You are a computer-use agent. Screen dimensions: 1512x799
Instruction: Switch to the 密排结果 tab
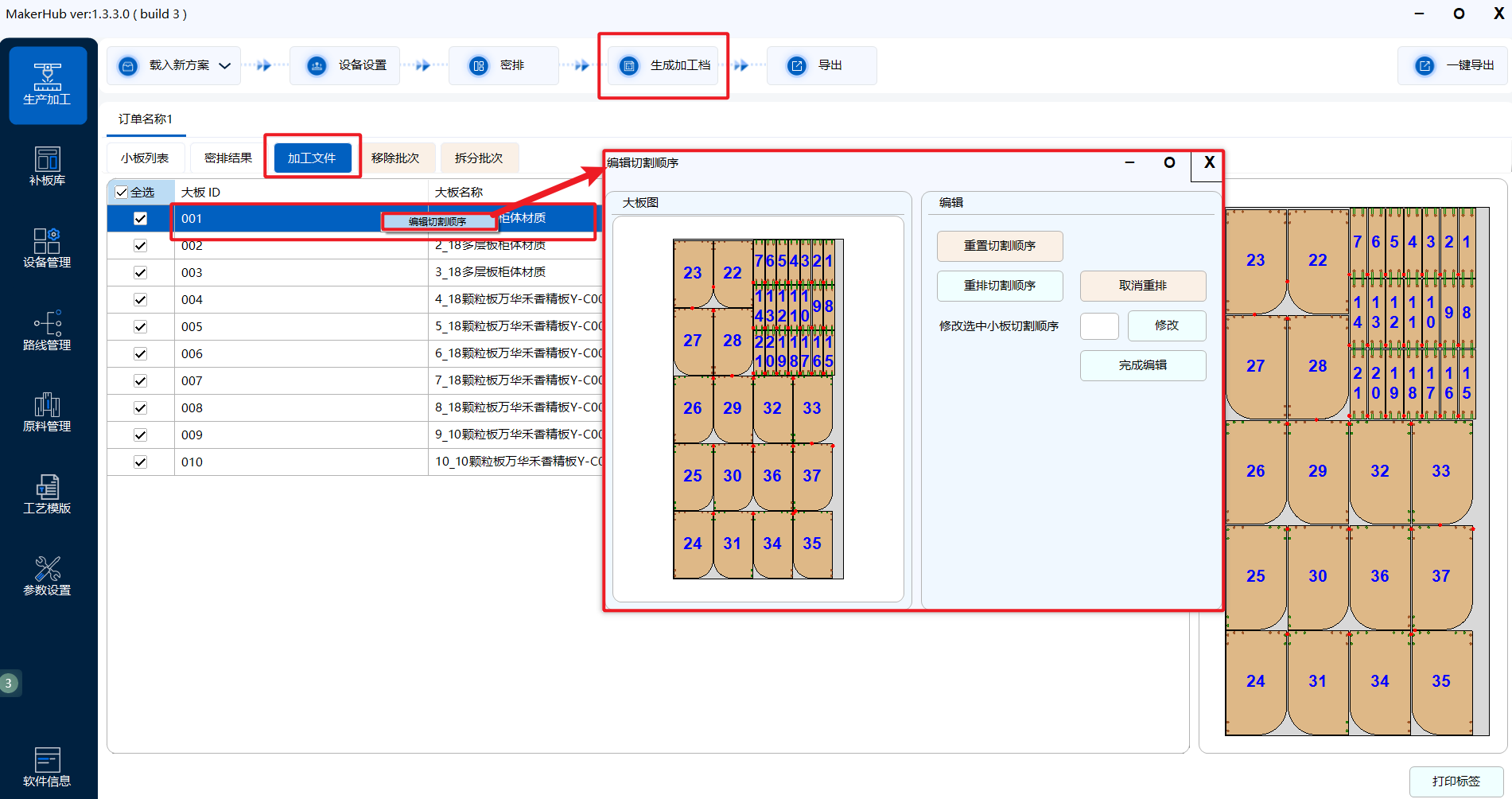(x=228, y=158)
